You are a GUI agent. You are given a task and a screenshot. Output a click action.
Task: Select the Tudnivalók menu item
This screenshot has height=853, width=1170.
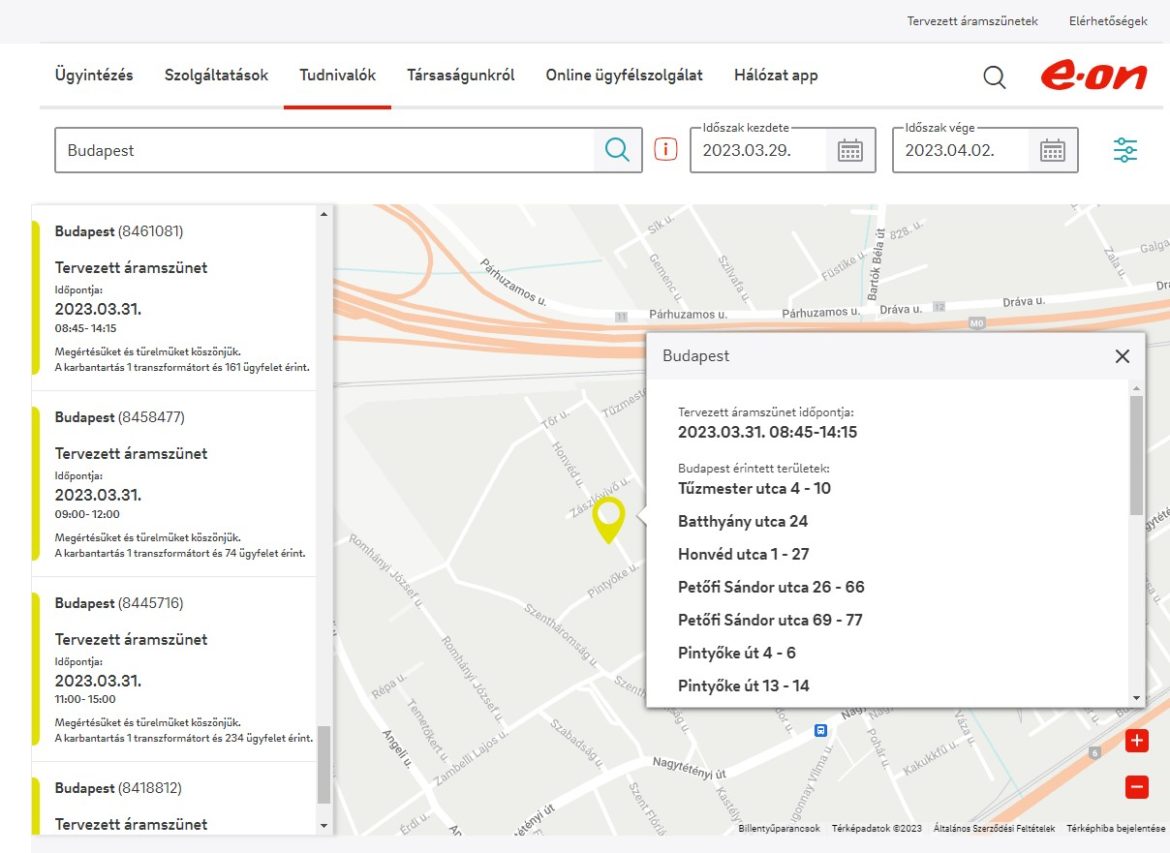pyautogui.click(x=337, y=75)
